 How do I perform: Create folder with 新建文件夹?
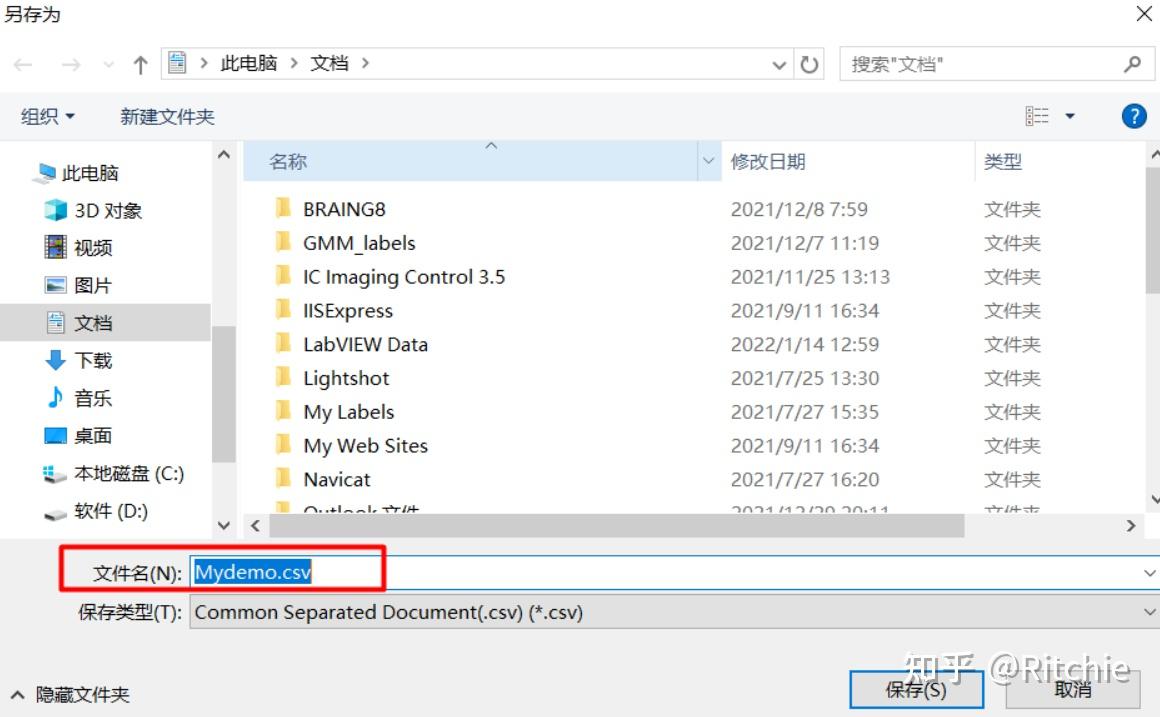point(167,116)
